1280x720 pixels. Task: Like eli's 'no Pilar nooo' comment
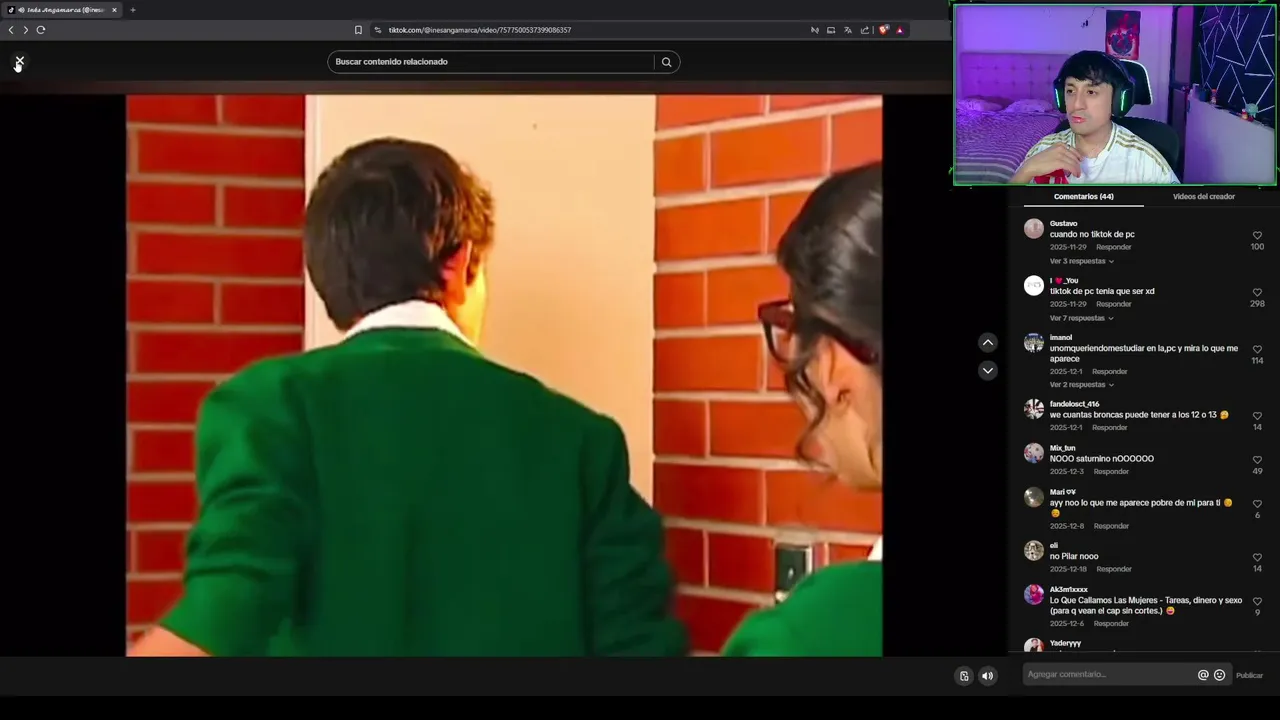(1257, 557)
